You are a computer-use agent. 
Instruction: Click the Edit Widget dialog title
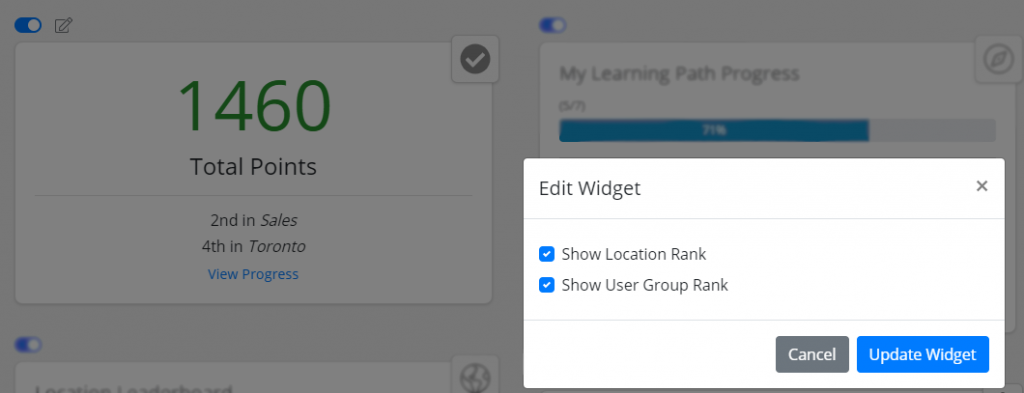tap(590, 189)
